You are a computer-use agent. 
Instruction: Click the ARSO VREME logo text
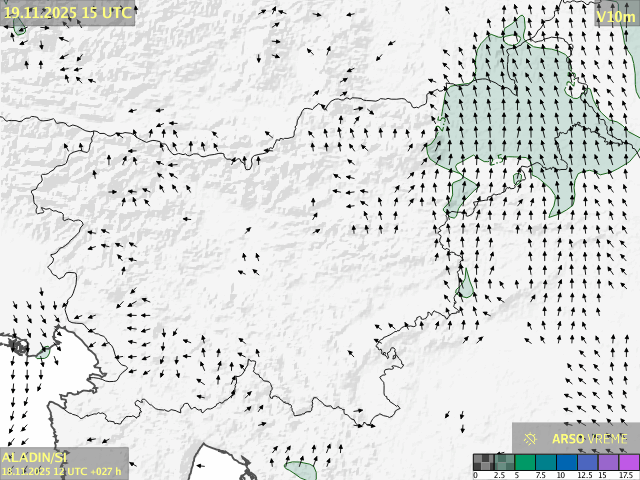point(589,438)
